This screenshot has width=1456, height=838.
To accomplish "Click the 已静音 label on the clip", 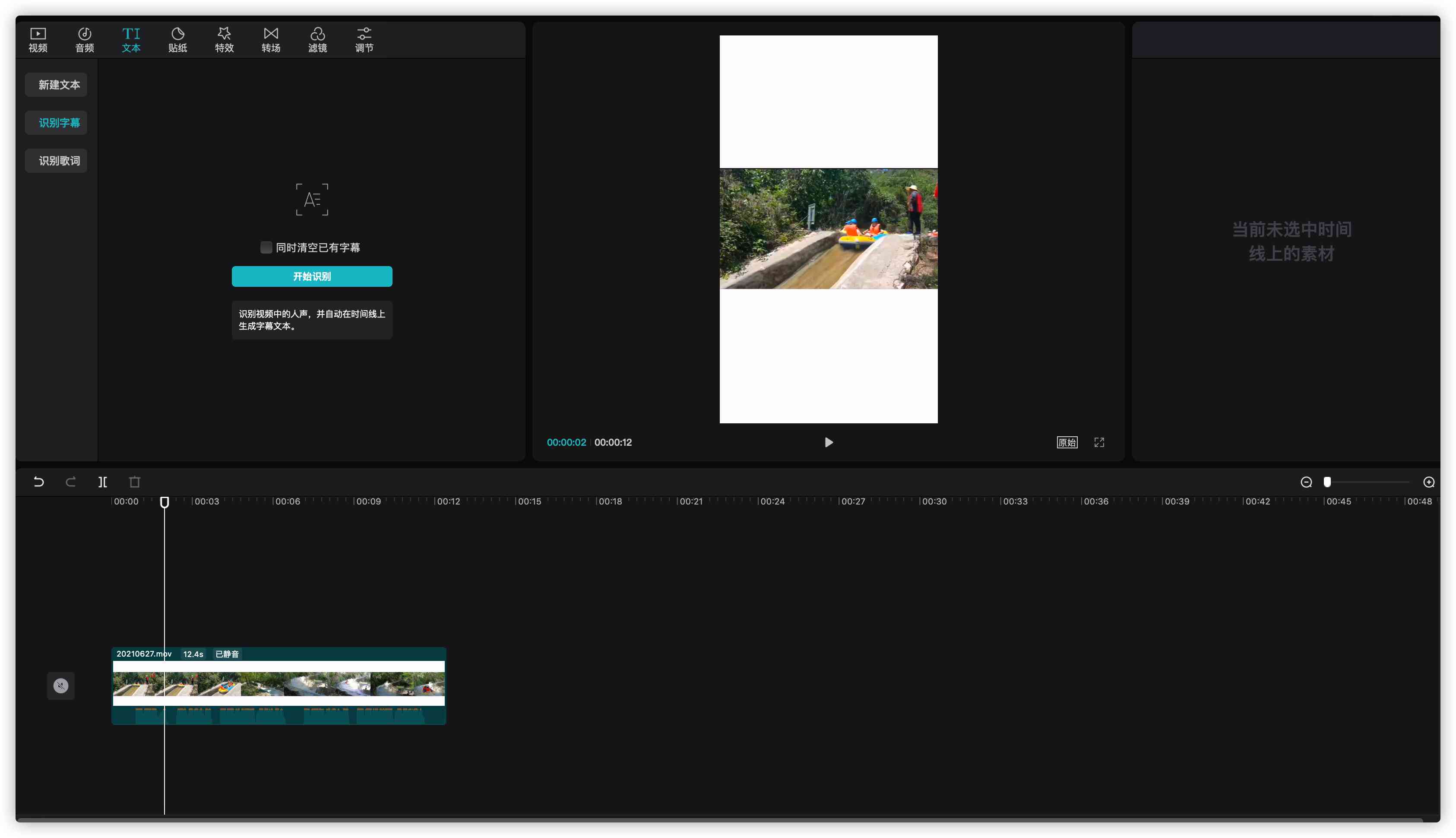I will click(227, 654).
